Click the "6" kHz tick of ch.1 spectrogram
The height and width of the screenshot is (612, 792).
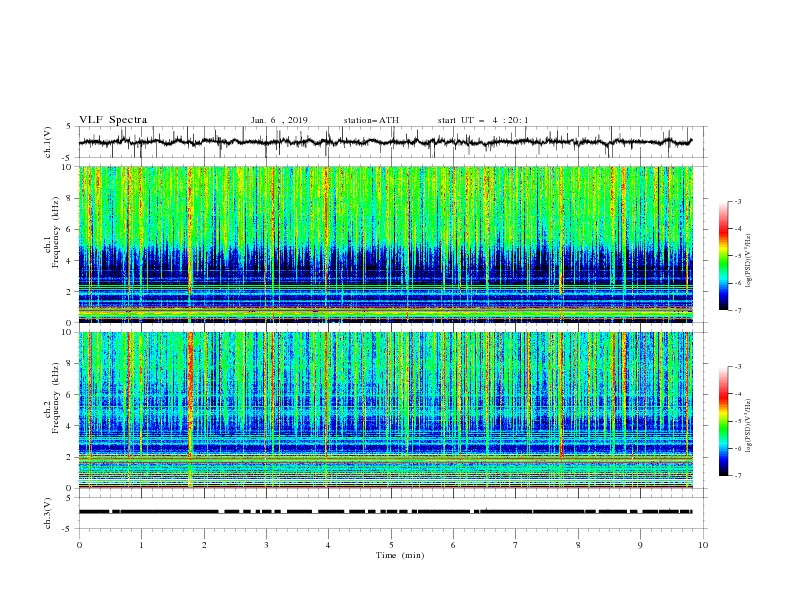[x=70, y=229]
